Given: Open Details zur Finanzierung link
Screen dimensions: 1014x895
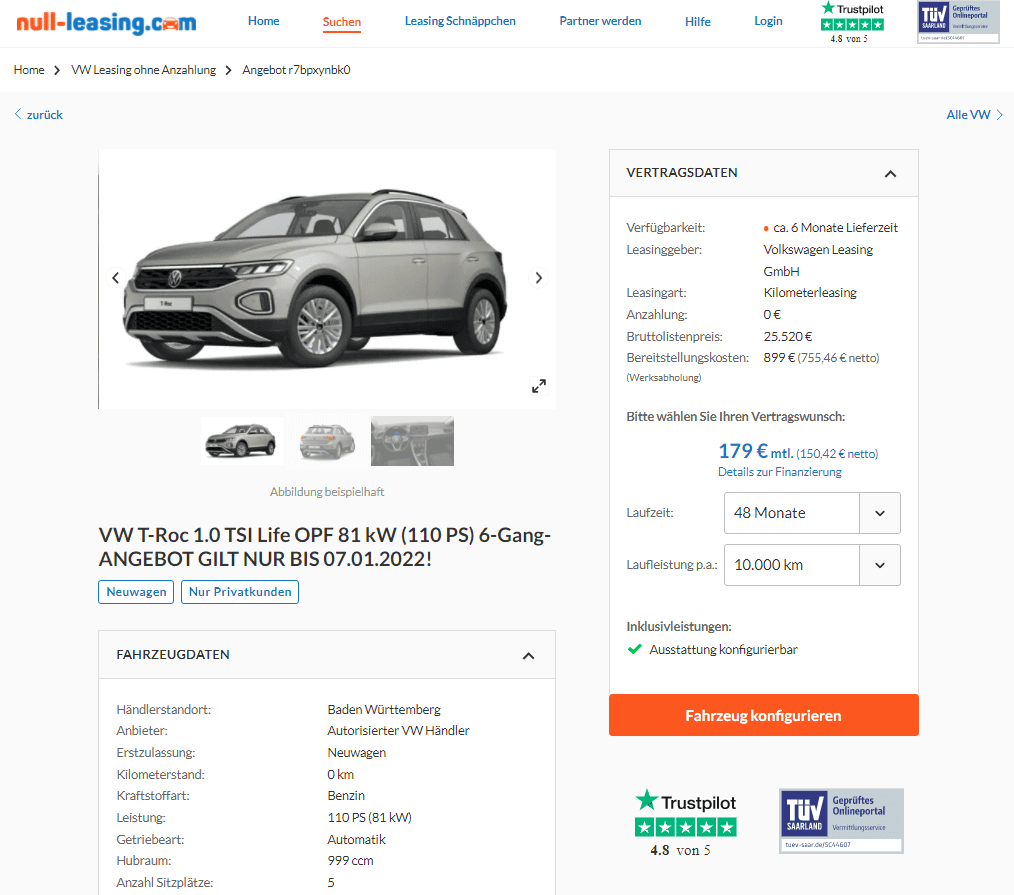Looking at the screenshot, I should (779, 472).
